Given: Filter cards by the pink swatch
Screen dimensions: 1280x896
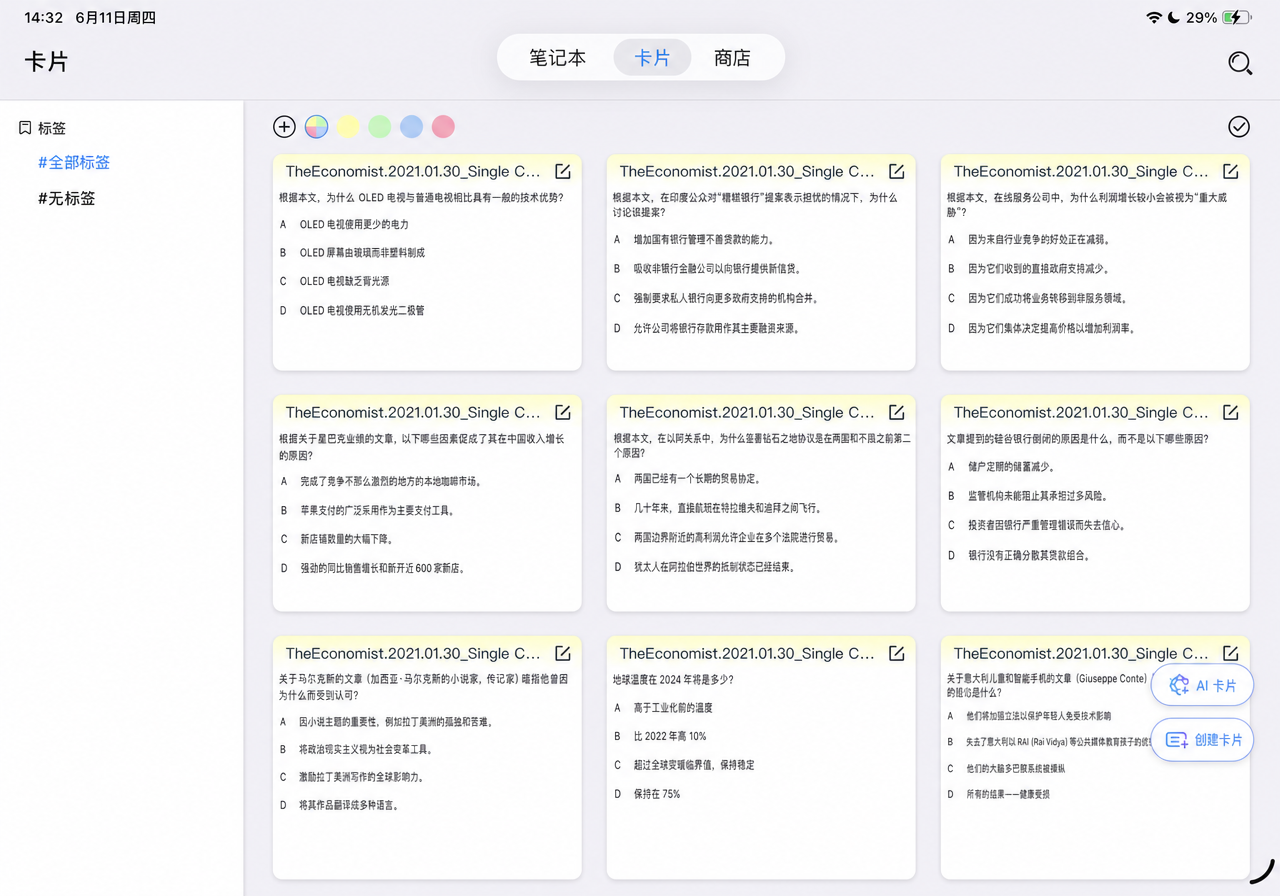Looking at the screenshot, I should [x=443, y=126].
